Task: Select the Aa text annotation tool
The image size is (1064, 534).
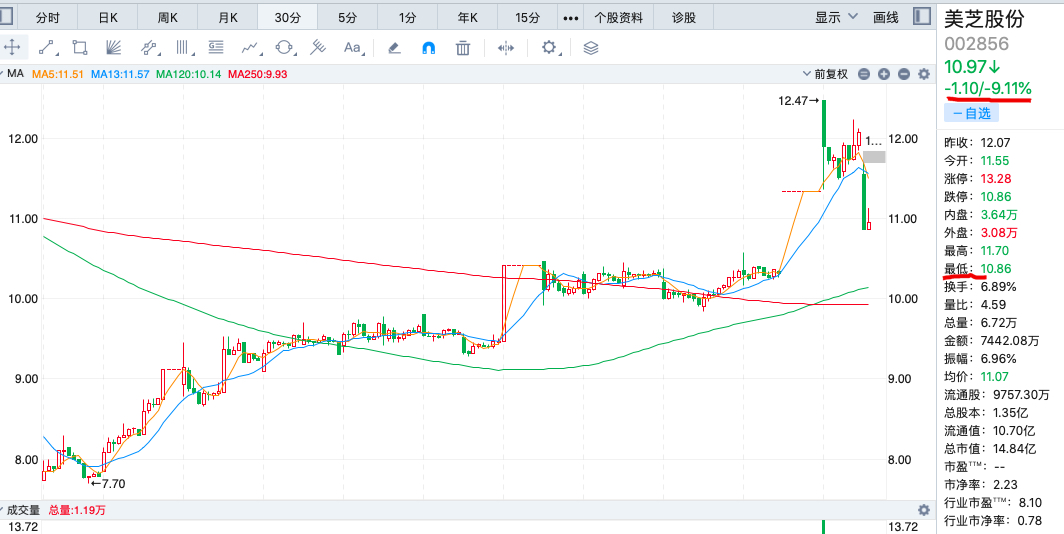Action: coord(352,47)
